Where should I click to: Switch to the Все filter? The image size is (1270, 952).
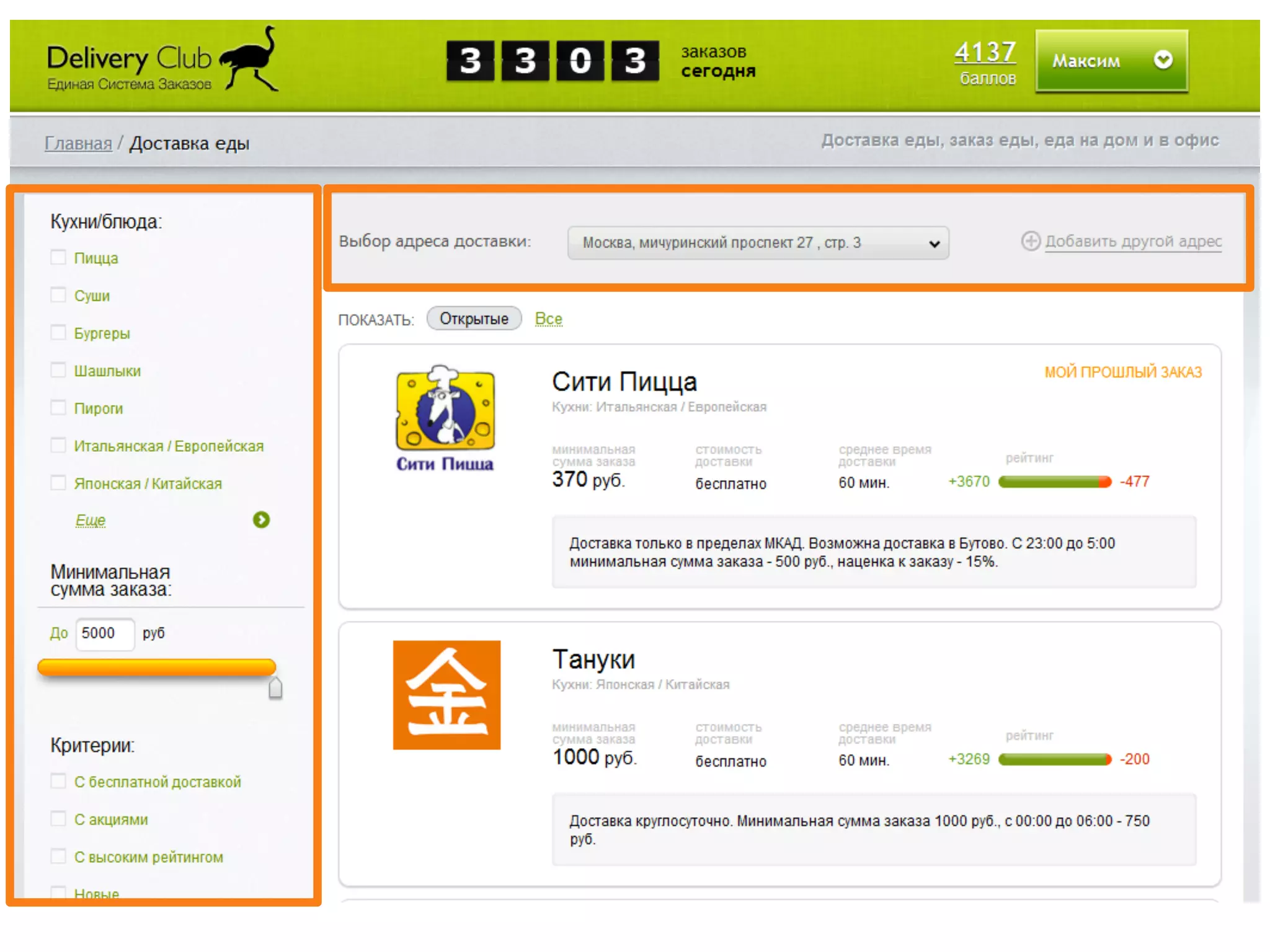pyautogui.click(x=548, y=319)
